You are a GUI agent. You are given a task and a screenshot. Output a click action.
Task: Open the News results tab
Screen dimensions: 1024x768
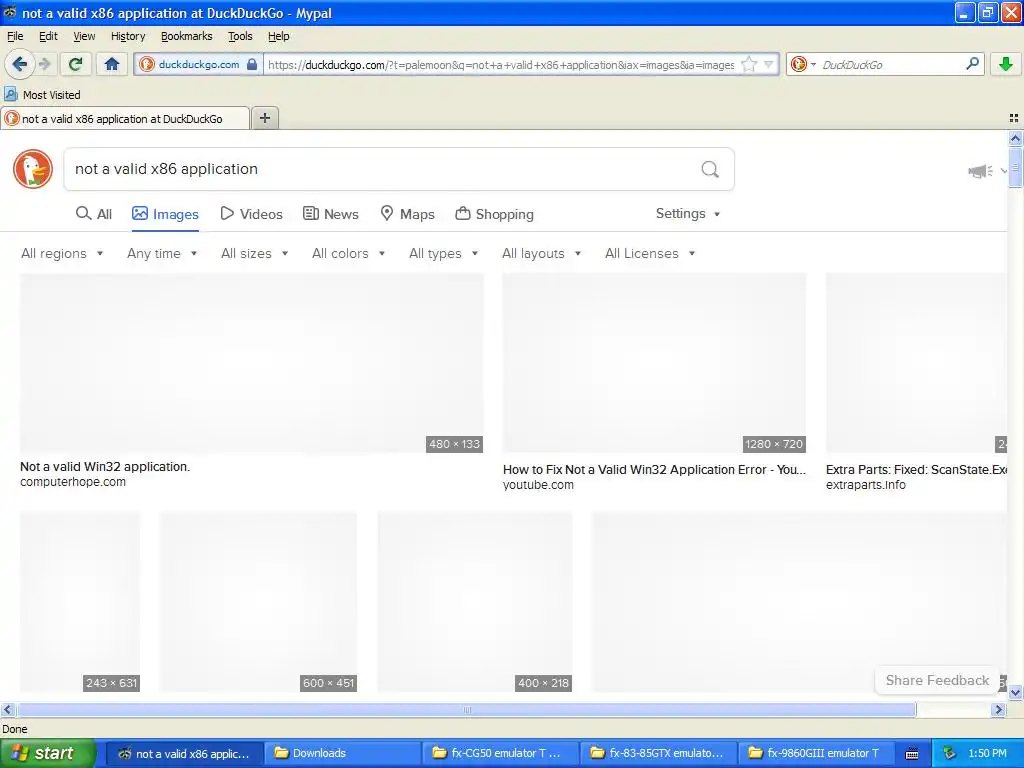pos(330,214)
